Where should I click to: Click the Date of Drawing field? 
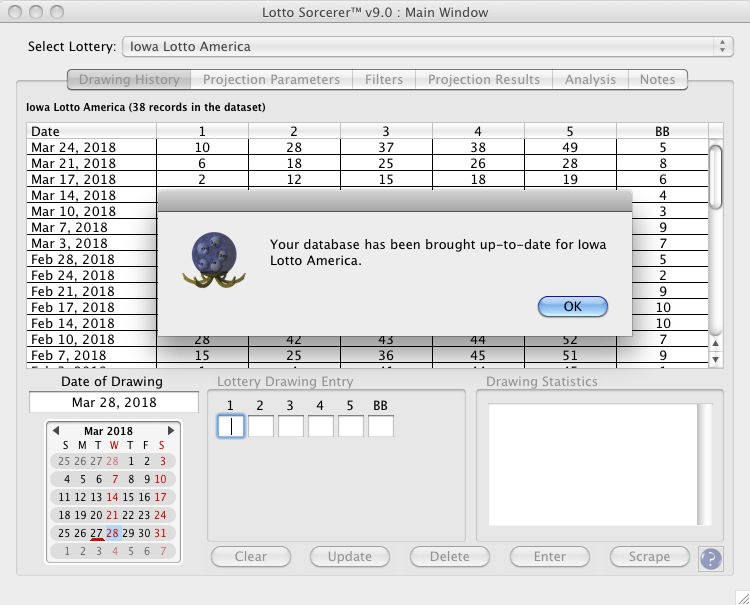(x=114, y=402)
